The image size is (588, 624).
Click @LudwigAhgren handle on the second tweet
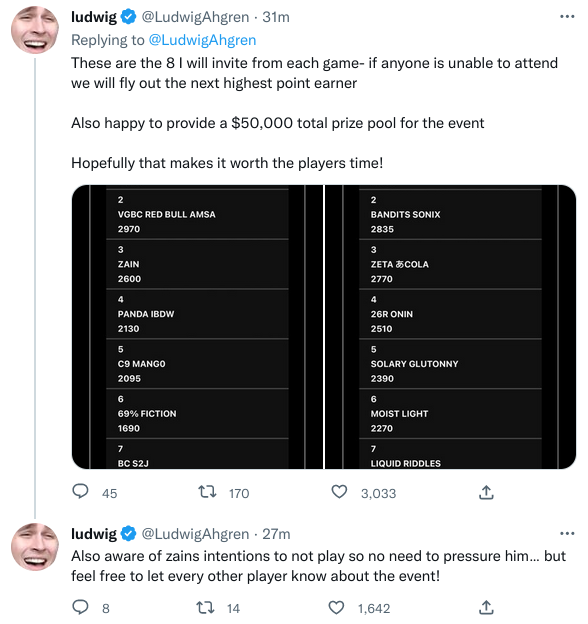(x=195, y=534)
